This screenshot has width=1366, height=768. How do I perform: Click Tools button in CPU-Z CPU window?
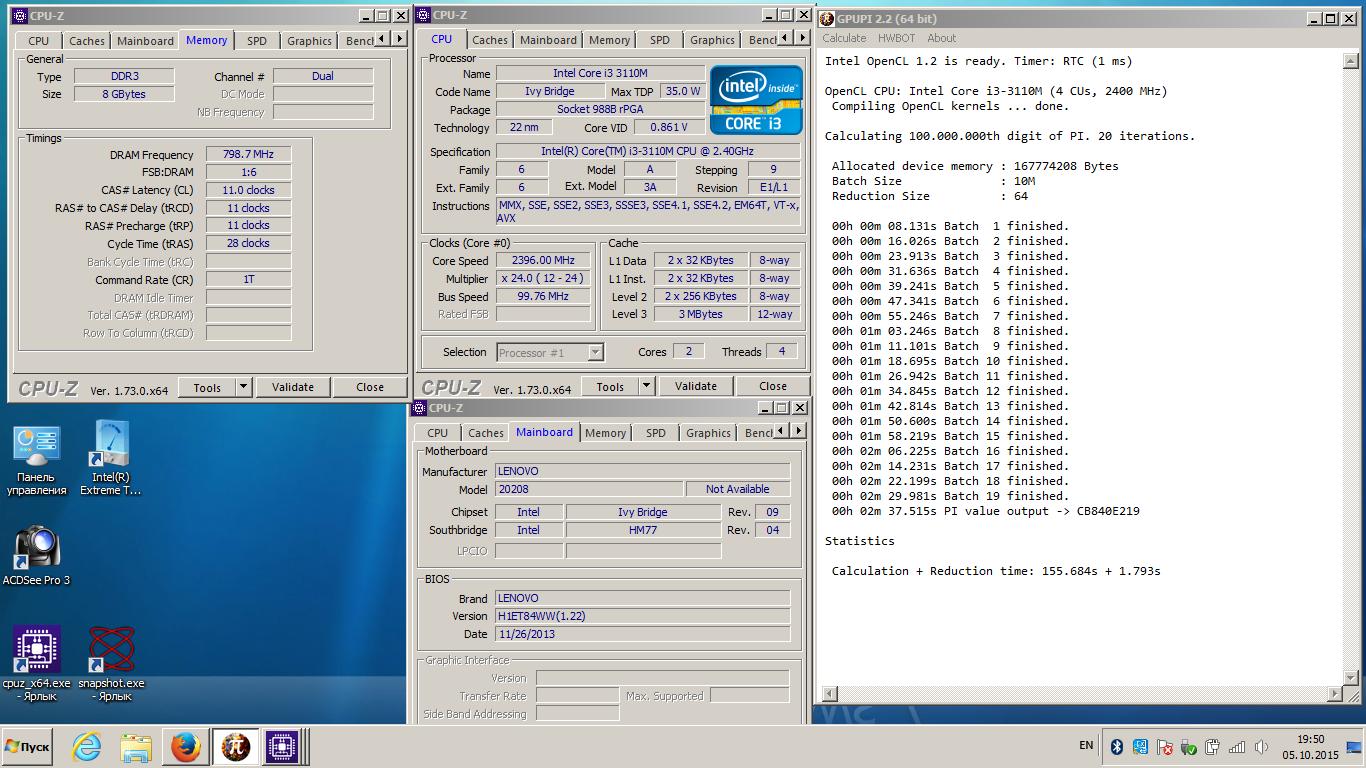610,386
